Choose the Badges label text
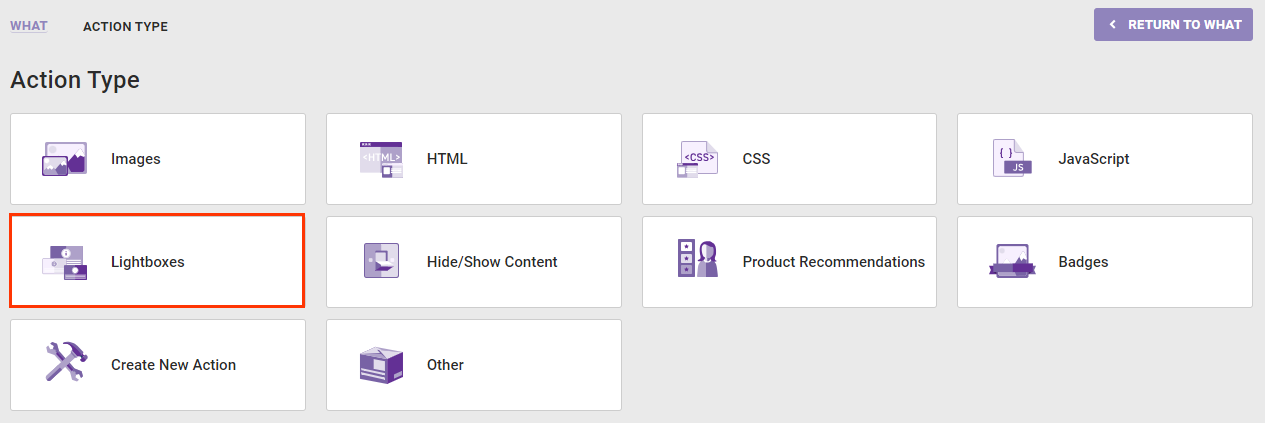1265x423 pixels. pyautogui.click(x=1083, y=262)
